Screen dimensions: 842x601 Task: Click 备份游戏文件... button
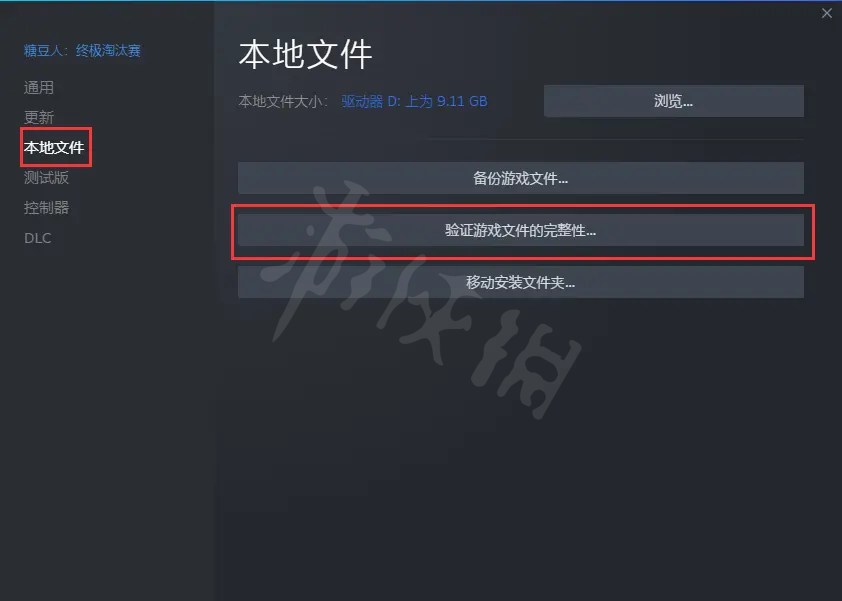click(x=520, y=178)
